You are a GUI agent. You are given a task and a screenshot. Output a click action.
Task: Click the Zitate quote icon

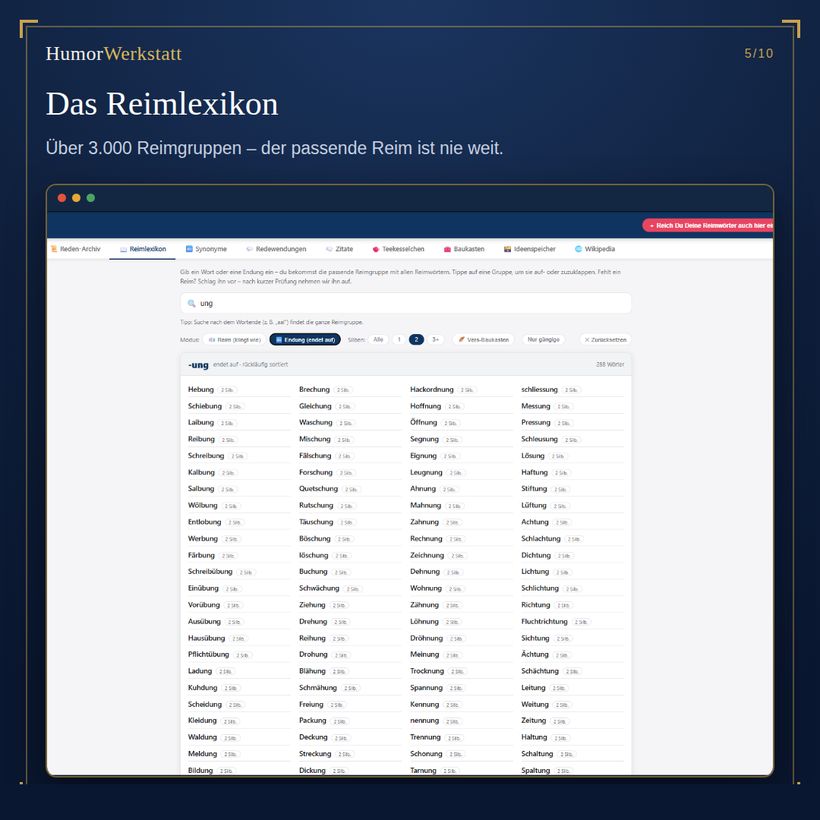pos(329,249)
